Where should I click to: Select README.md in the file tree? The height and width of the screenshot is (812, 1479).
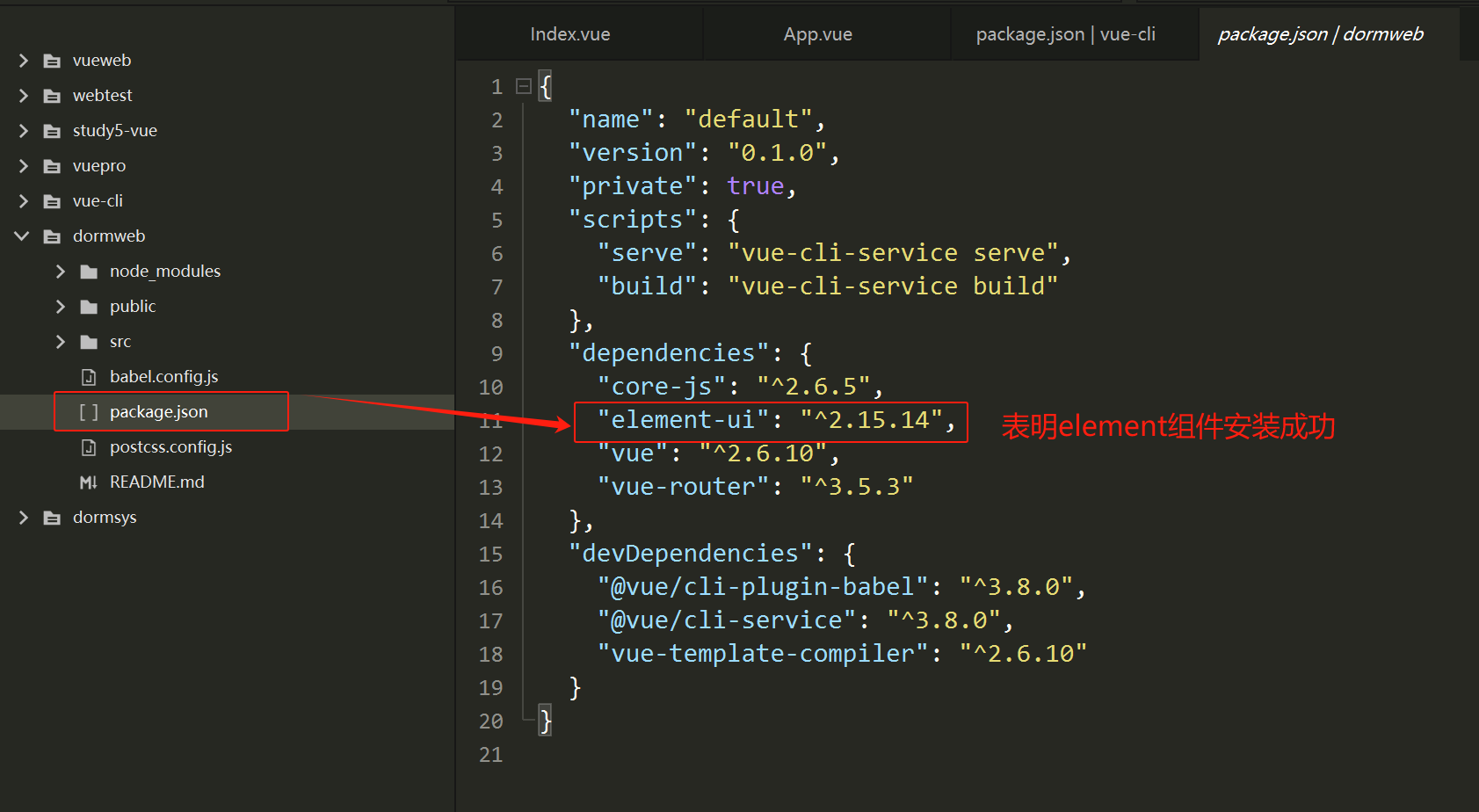[156, 482]
